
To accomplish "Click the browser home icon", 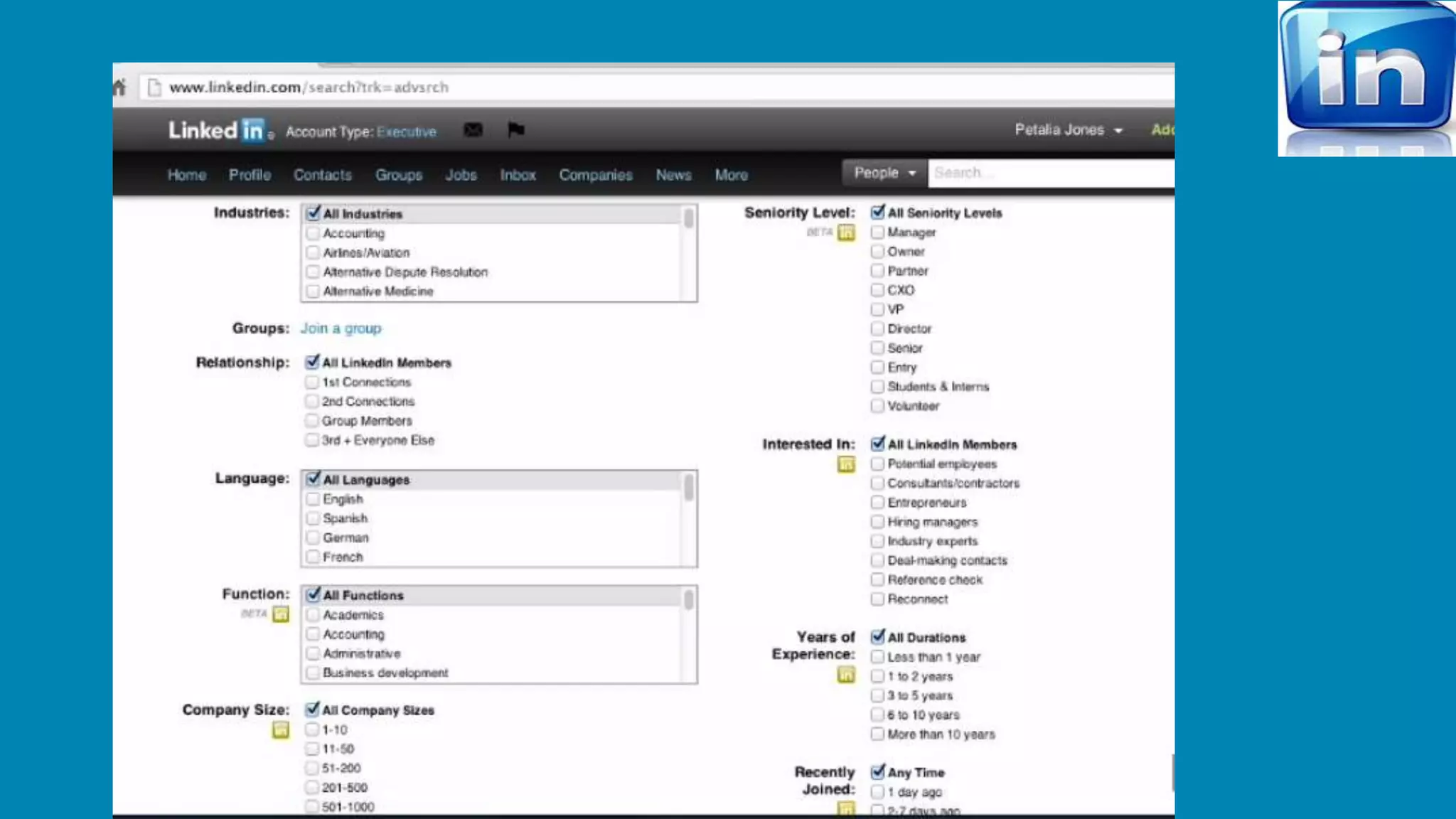I will pos(119,87).
